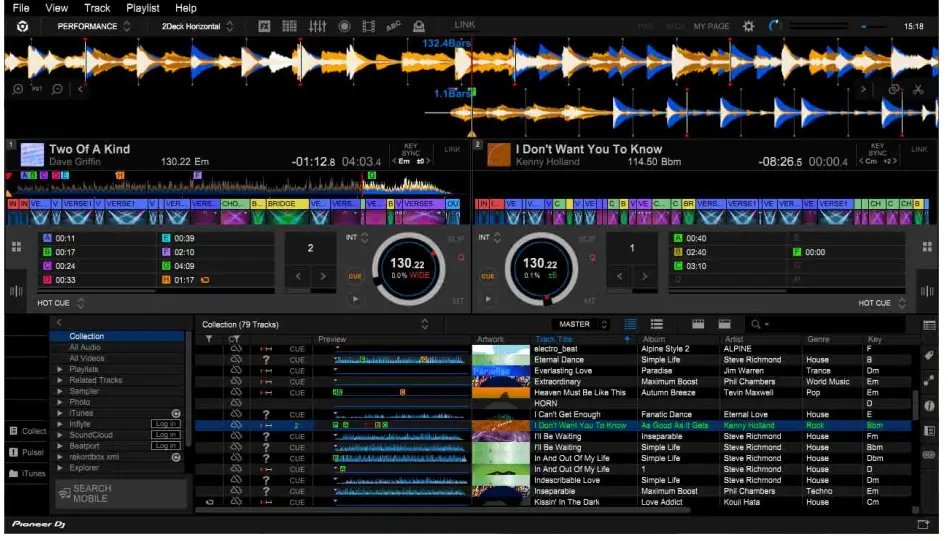Screen dimensions: 948x541
Task: Toggle KEY SYNC on deck 2
Action: coord(877,148)
